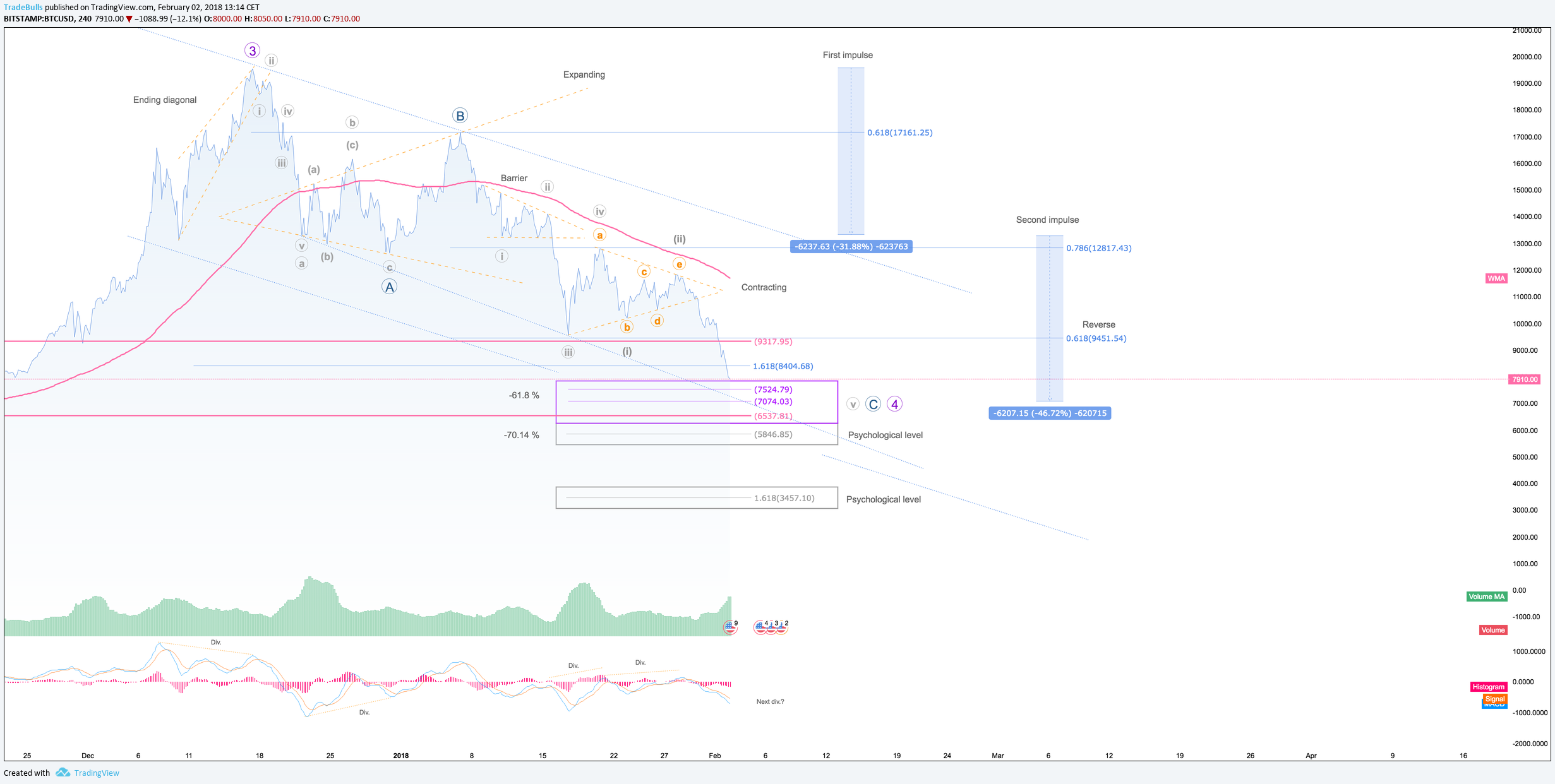Click the Apr date axis label

tap(1311, 756)
